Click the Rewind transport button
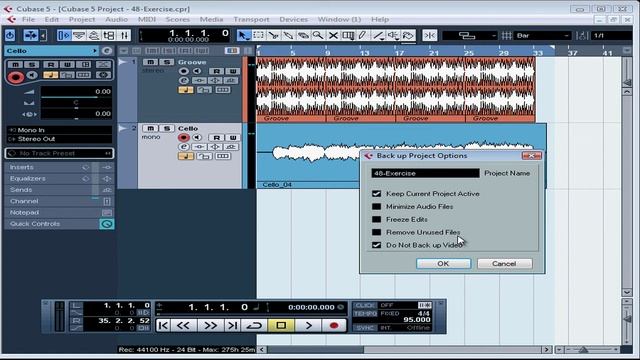Viewport: 640px width, 360px height. click(x=183, y=325)
